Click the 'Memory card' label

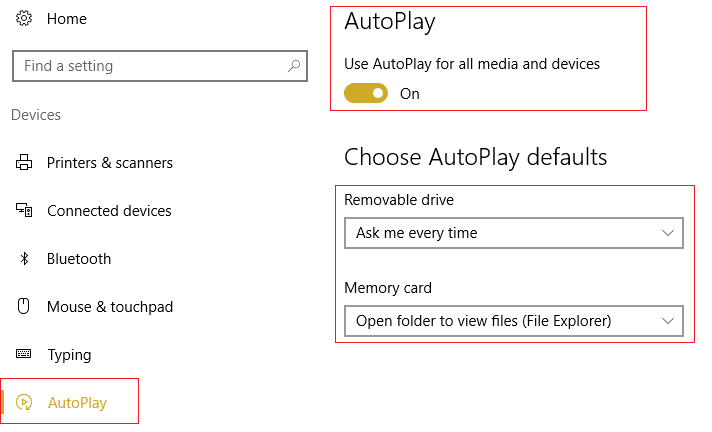[x=388, y=288]
